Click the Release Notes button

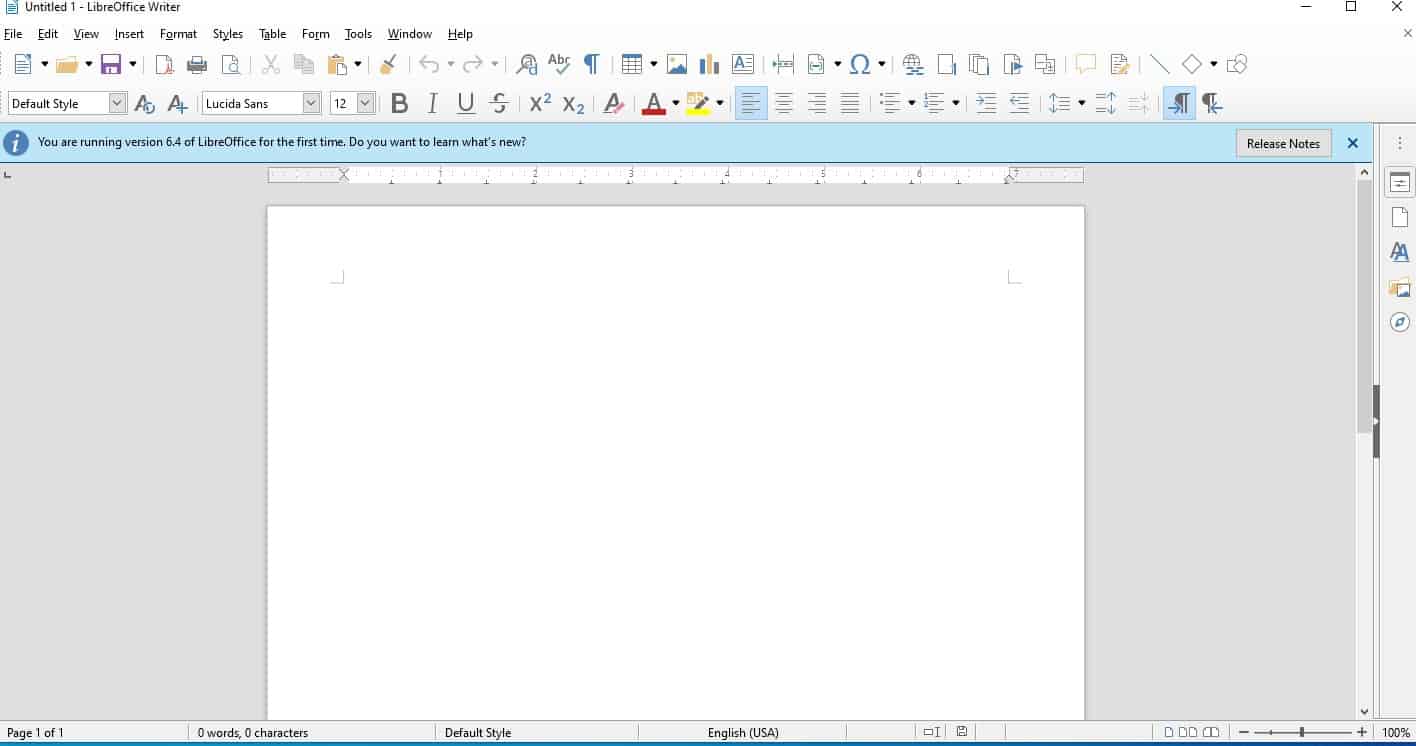[1283, 143]
